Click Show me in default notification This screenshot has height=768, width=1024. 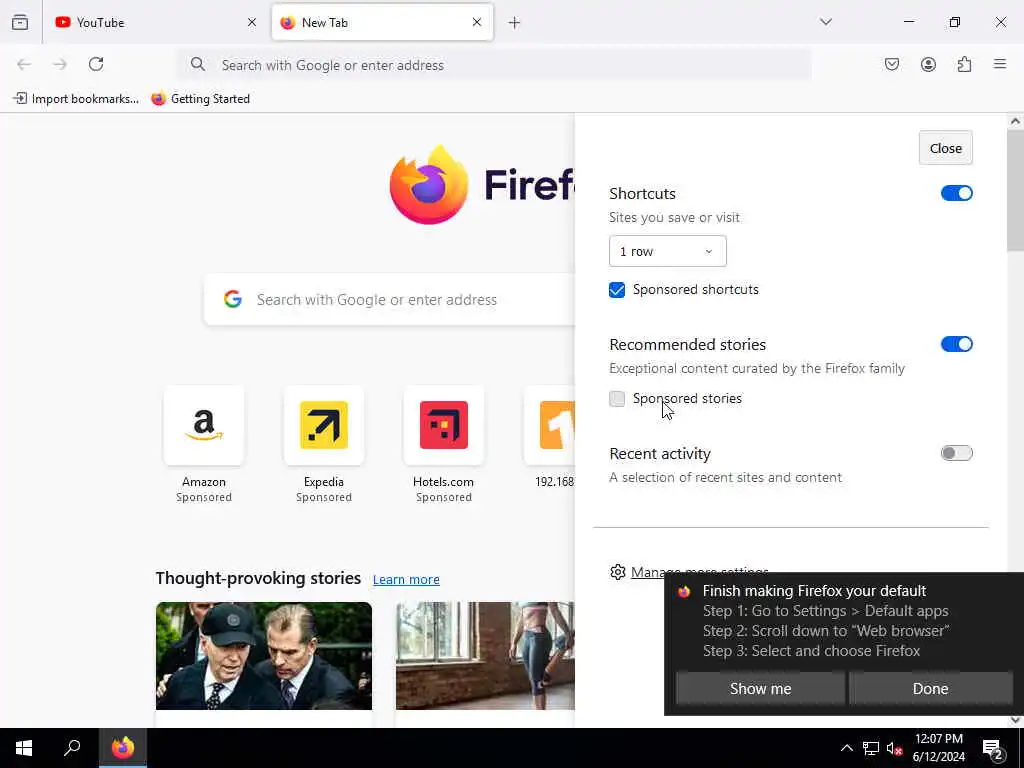760,688
